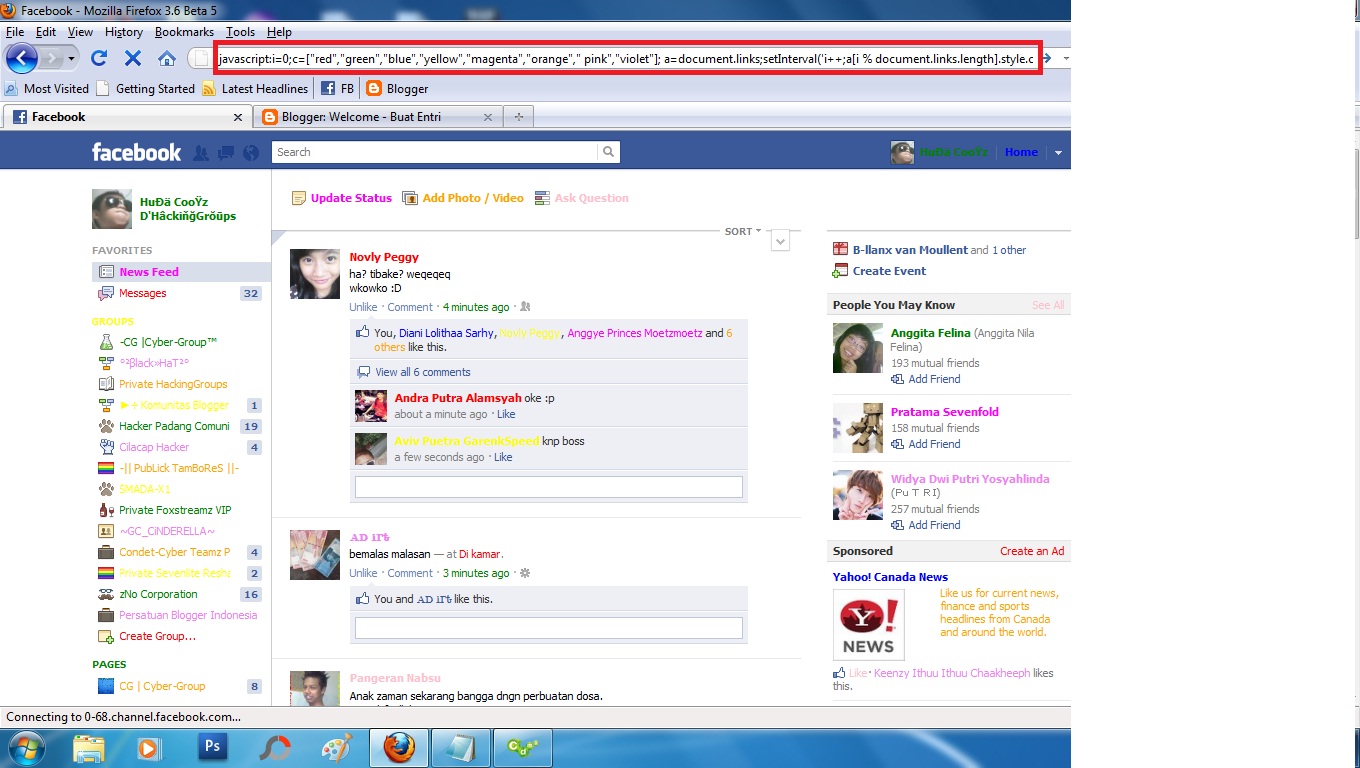Click the Create an Ad link

click(x=1032, y=551)
